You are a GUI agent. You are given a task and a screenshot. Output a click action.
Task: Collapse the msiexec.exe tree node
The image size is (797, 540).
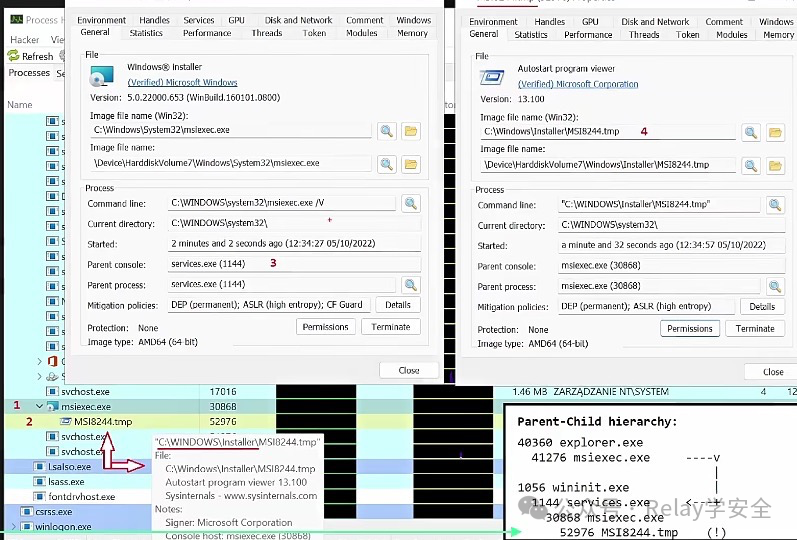coord(39,406)
